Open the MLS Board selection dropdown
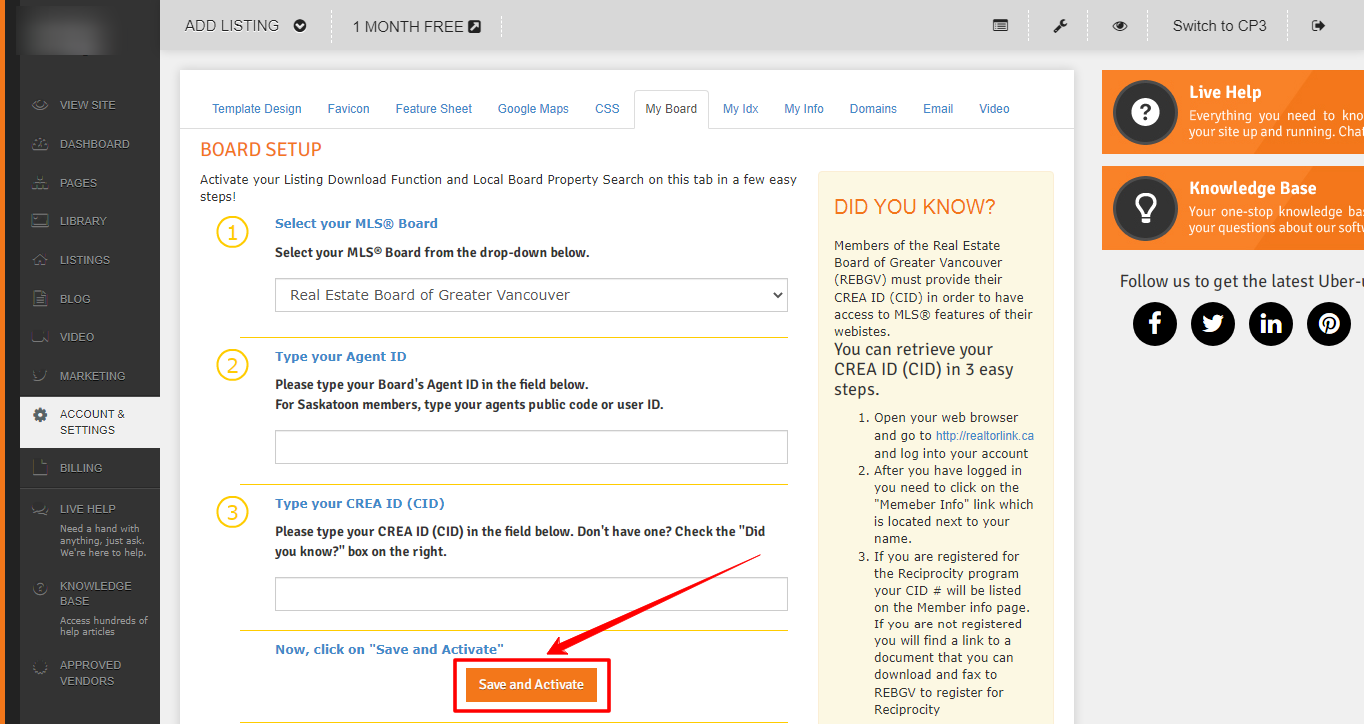This screenshot has height=724, width=1364. [531, 295]
